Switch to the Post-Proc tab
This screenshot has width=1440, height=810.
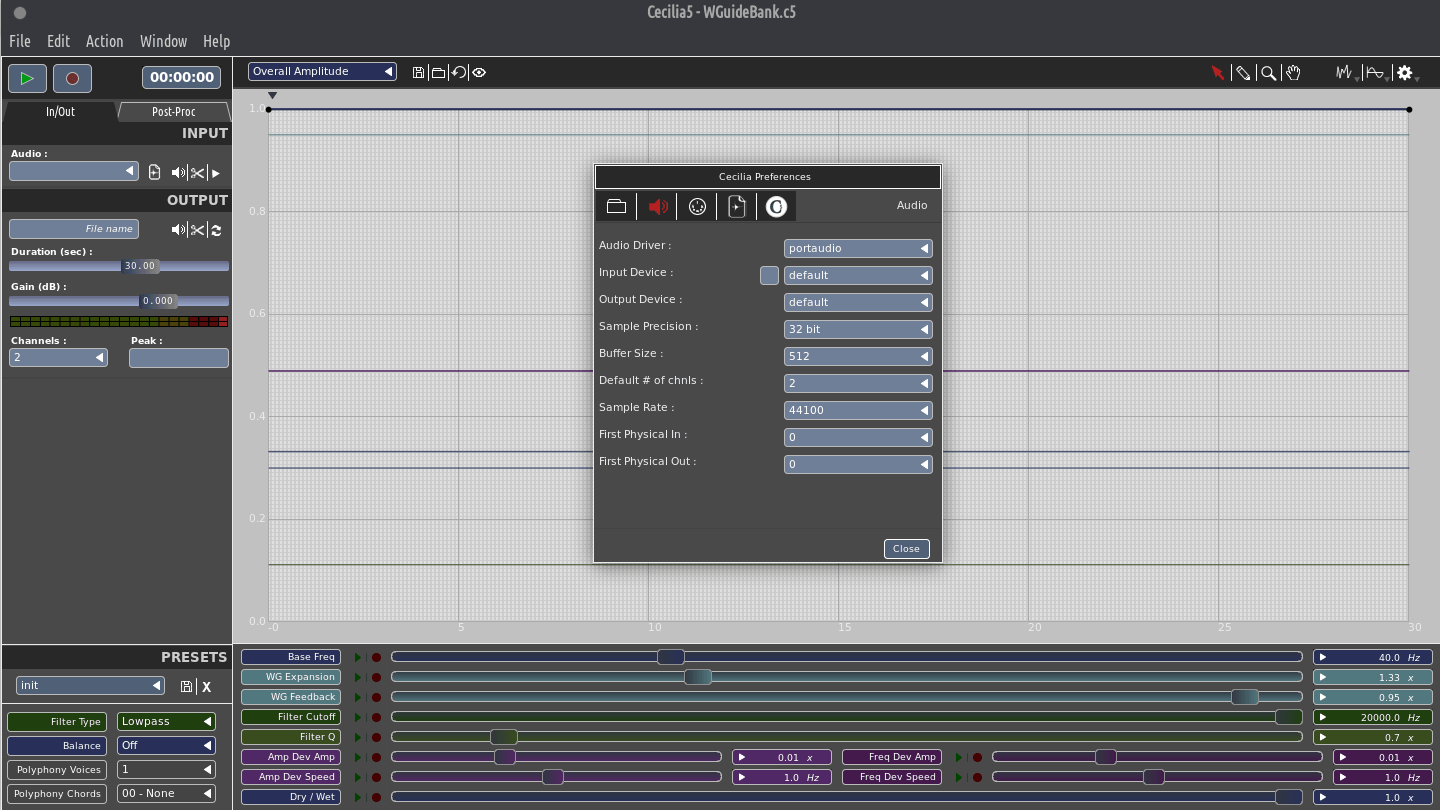[x=173, y=111]
